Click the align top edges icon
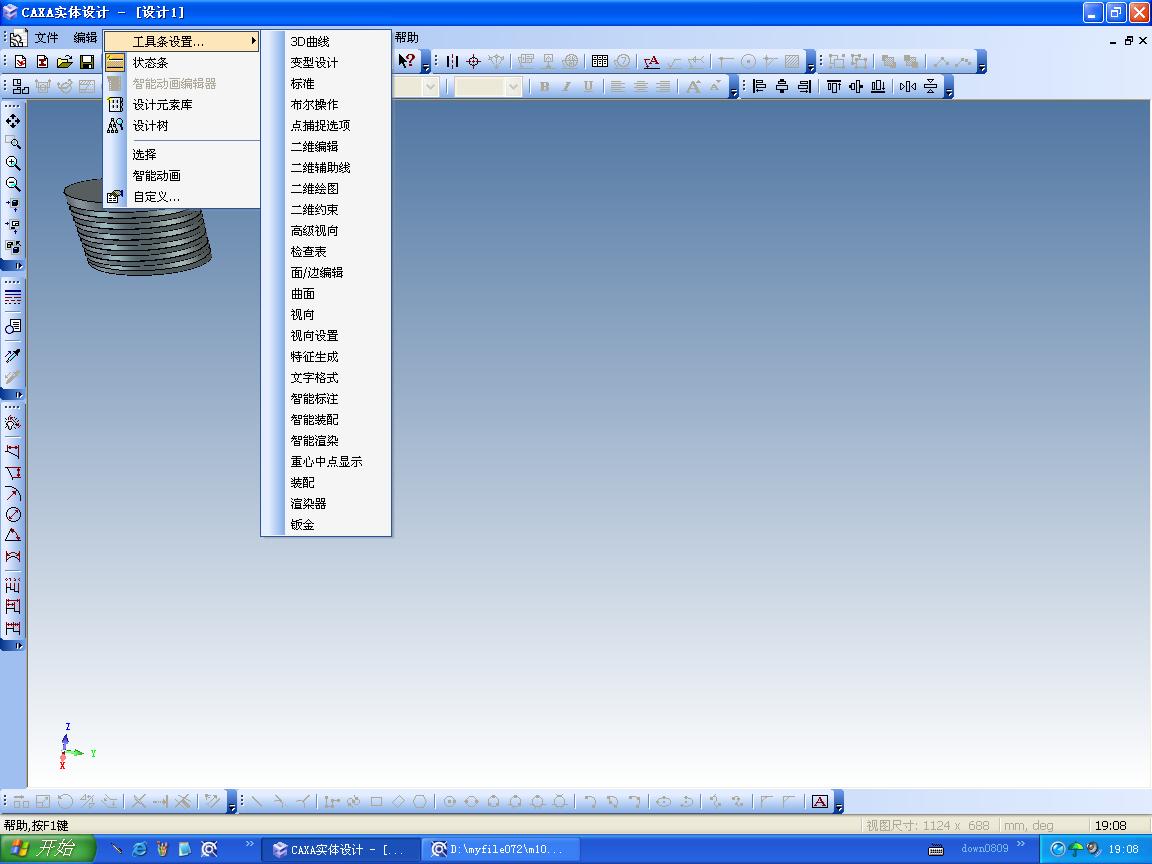This screenshot has width=1152, height=864. point(834,87)
